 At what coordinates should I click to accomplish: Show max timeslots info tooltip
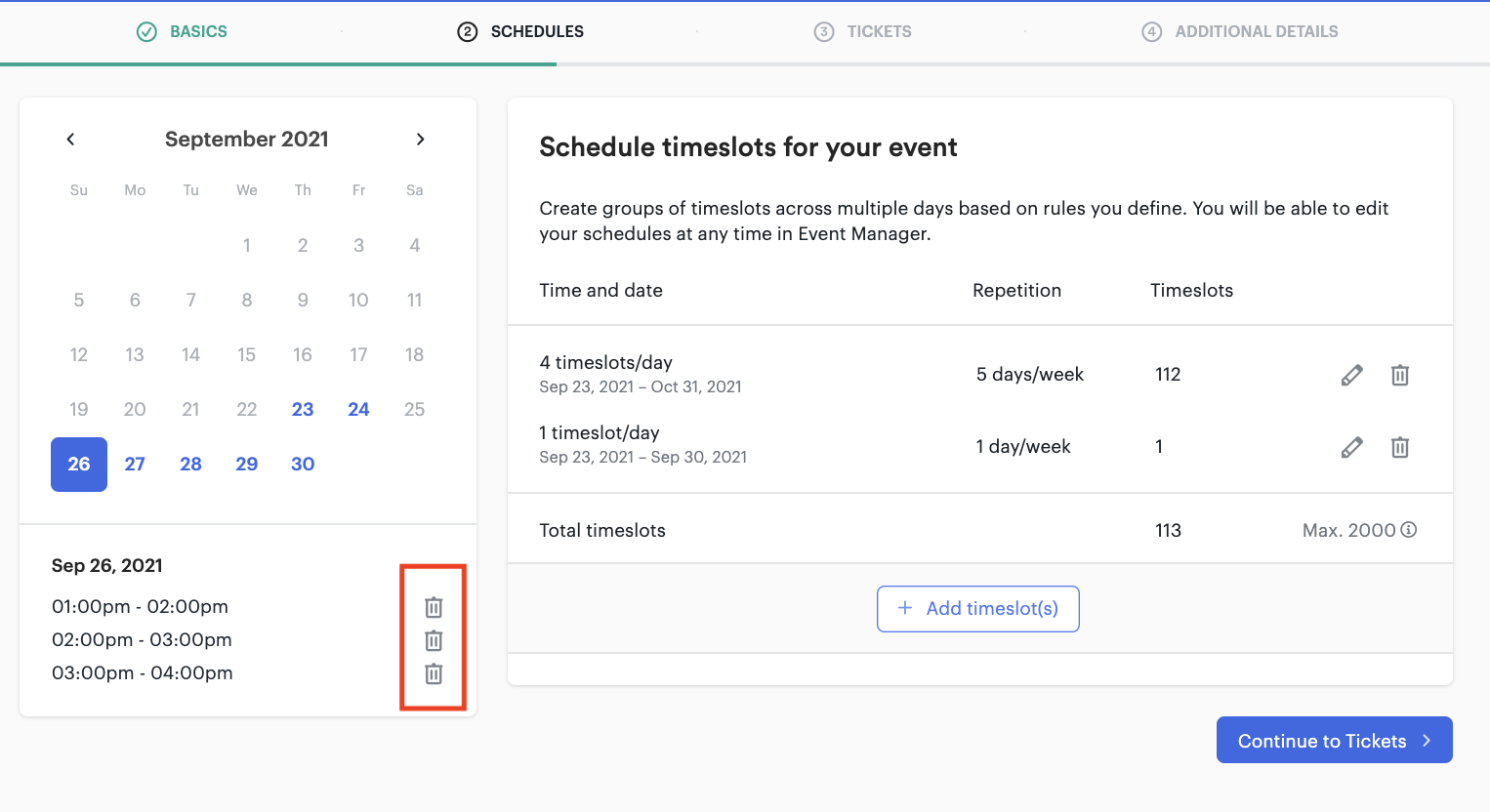pos(1408,530)
